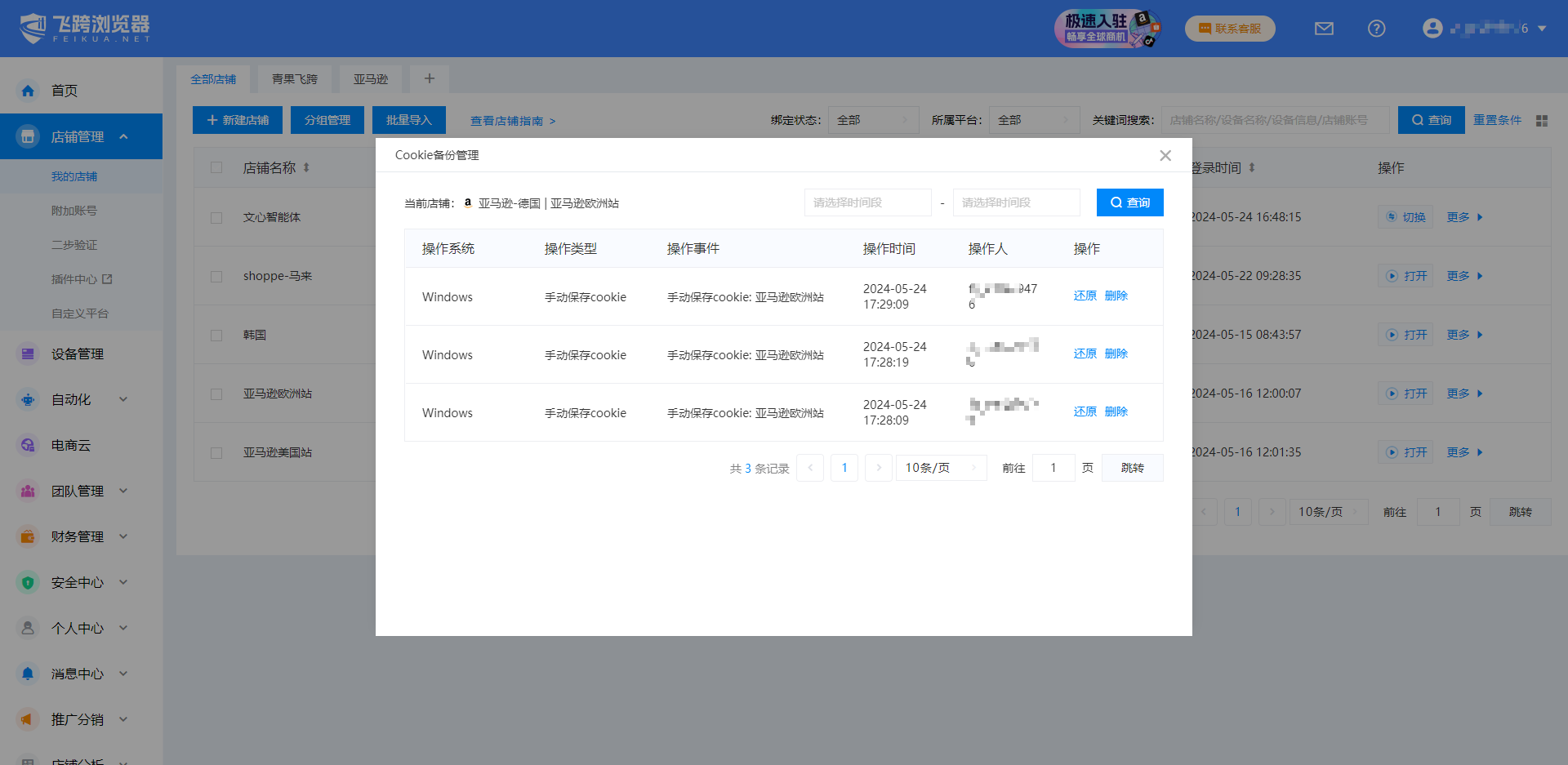Click 还原 for the 17:29:09 backup
This screenshot has width=1568, height=765.
tap(1085, 296)
